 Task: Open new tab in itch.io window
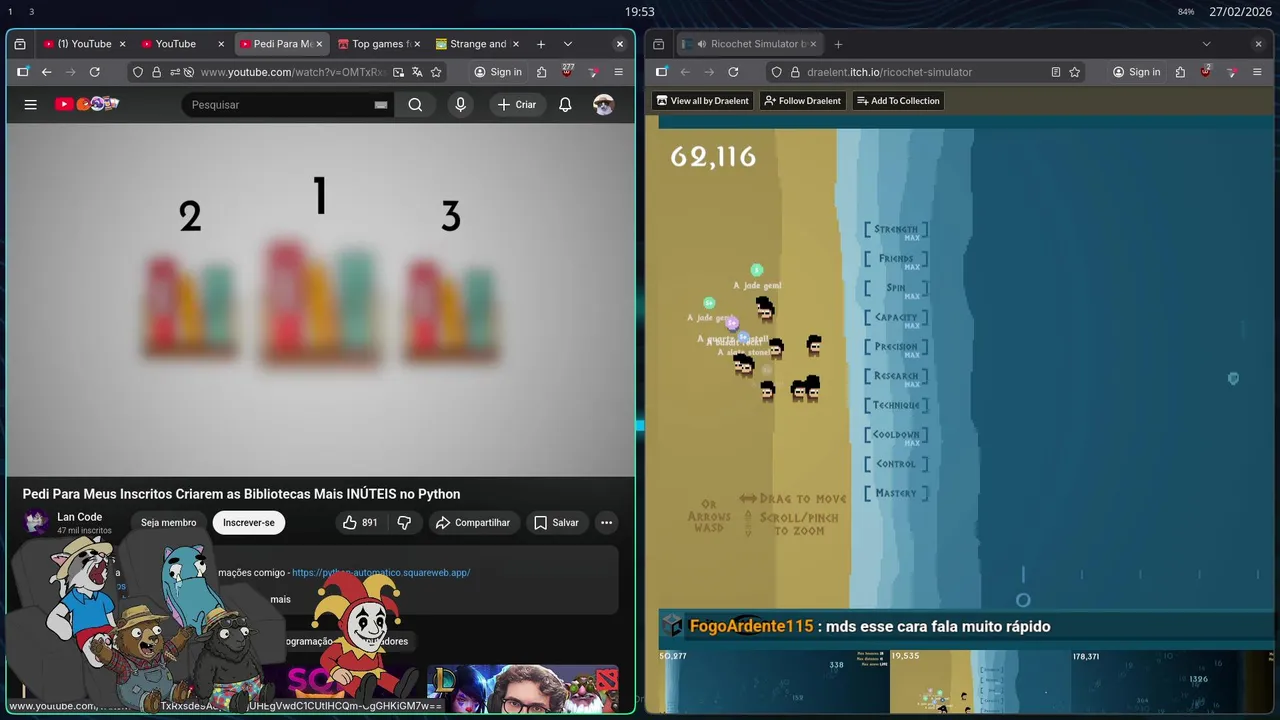click(838, 44)
